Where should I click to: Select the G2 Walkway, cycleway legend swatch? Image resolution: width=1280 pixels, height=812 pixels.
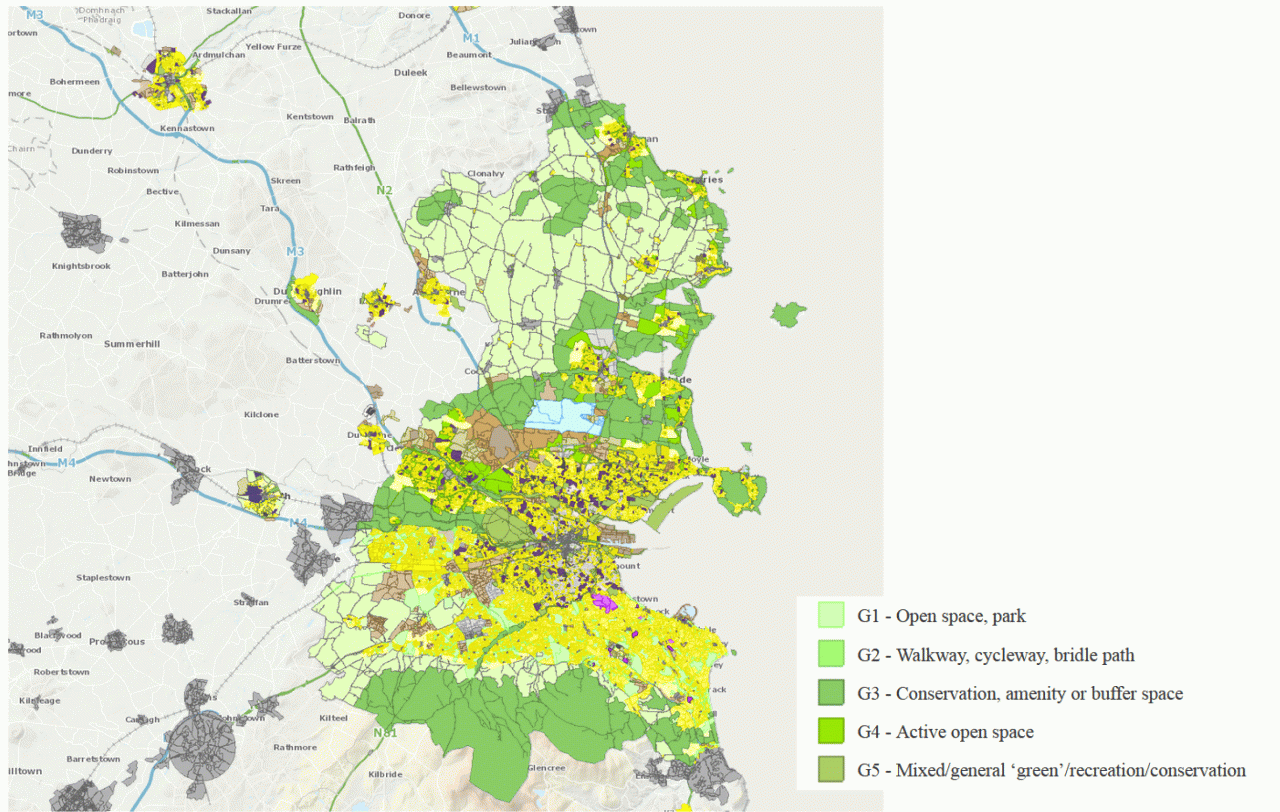coord(831,654)
